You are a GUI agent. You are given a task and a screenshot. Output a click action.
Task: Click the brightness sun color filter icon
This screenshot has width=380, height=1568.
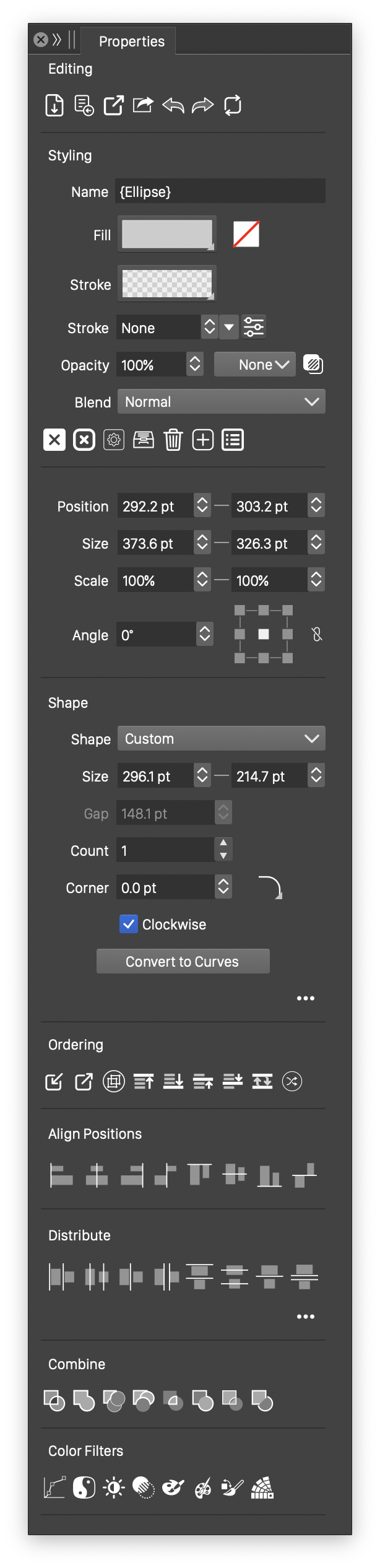[114, 1487]
